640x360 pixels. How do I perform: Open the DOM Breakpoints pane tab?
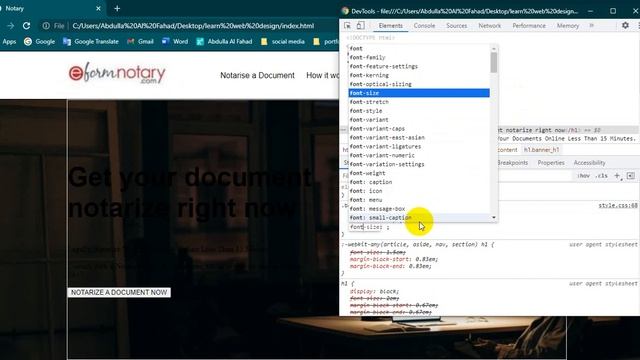[513, 162]
